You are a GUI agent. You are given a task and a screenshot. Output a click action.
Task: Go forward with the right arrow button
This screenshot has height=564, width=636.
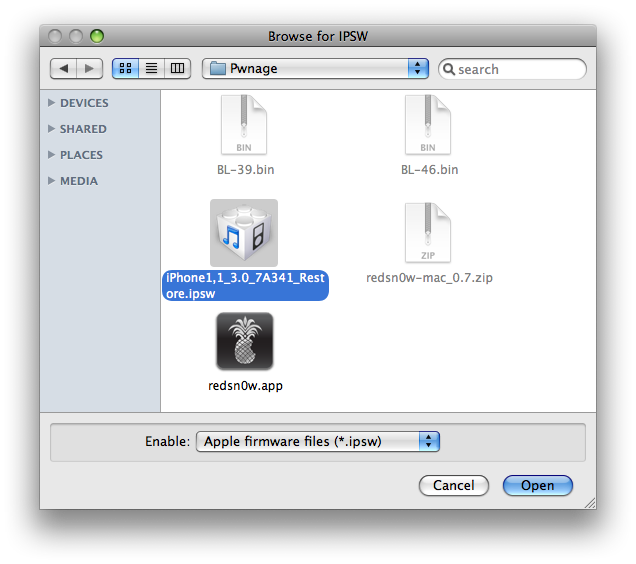tap(89, 69)
